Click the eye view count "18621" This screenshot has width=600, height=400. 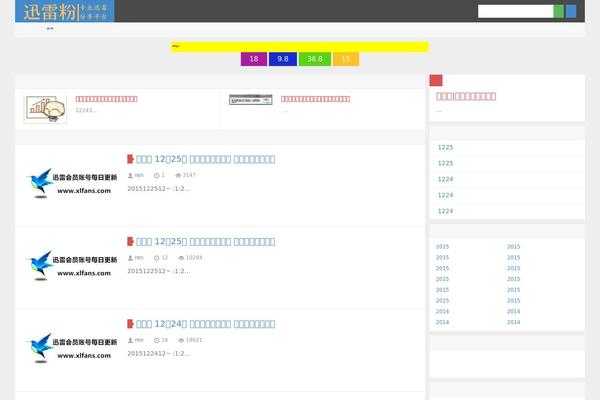pos(190,340)
